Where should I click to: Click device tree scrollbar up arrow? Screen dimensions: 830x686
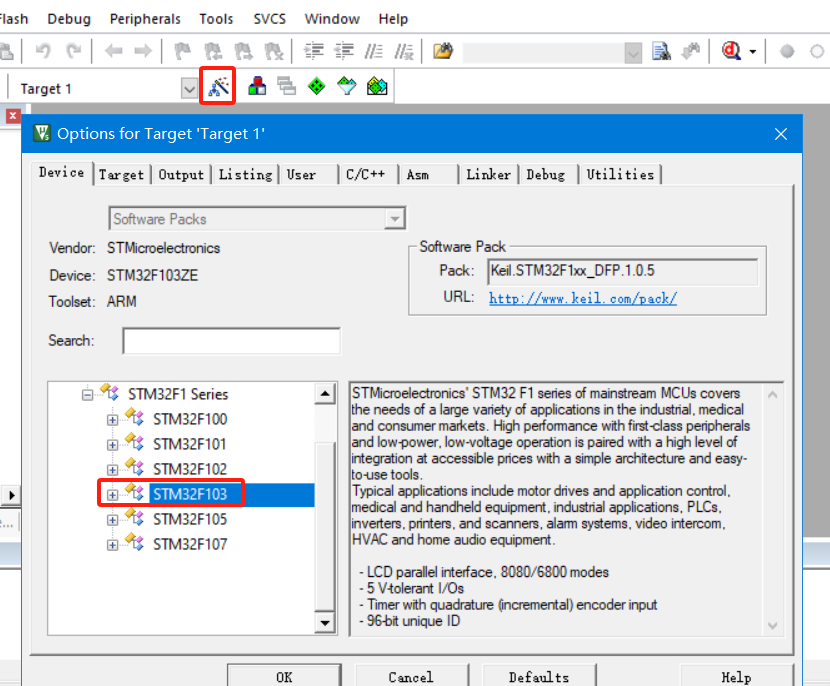click(325, 394)
